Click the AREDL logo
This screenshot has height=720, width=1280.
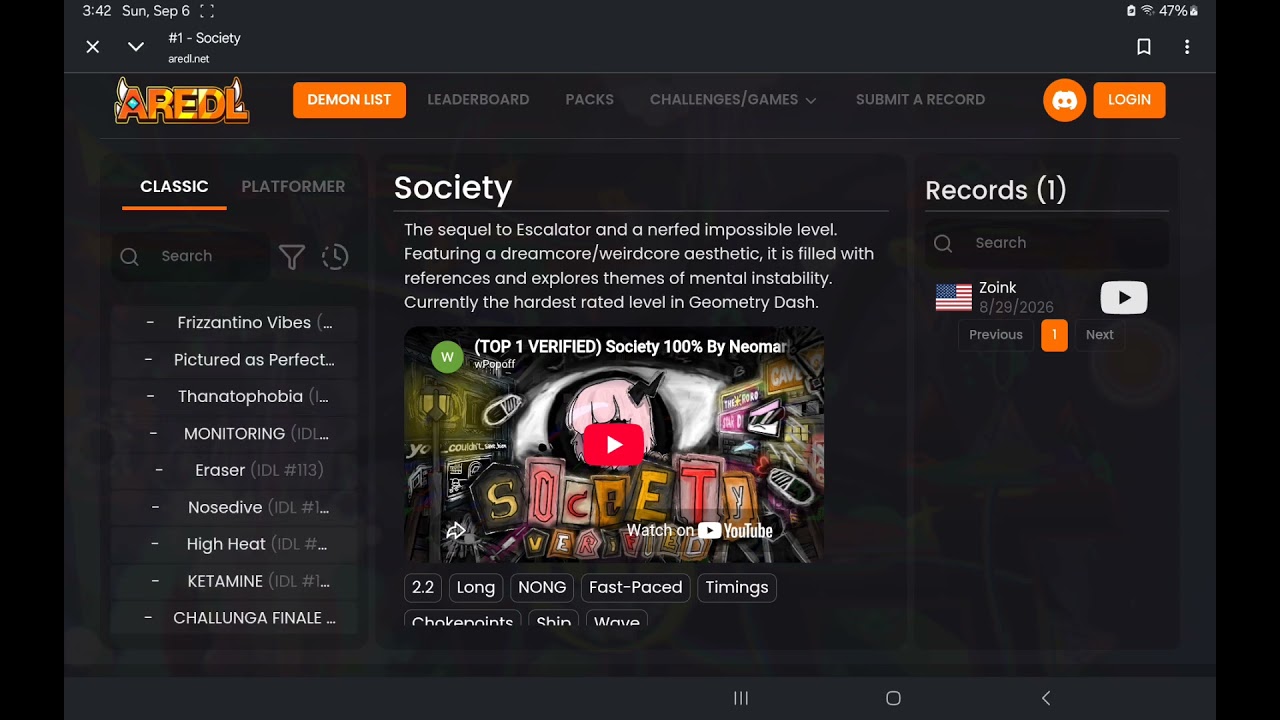click(x=182, y=100)
